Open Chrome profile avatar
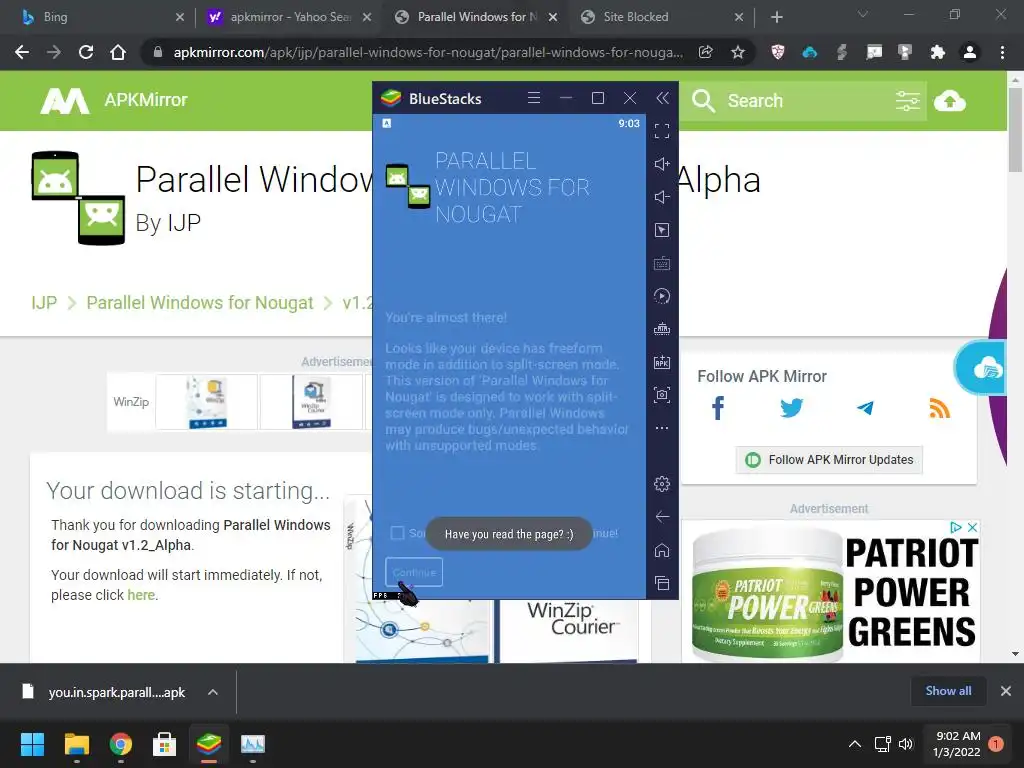This screenshot has height=768, width=1024. click(970, 52)
